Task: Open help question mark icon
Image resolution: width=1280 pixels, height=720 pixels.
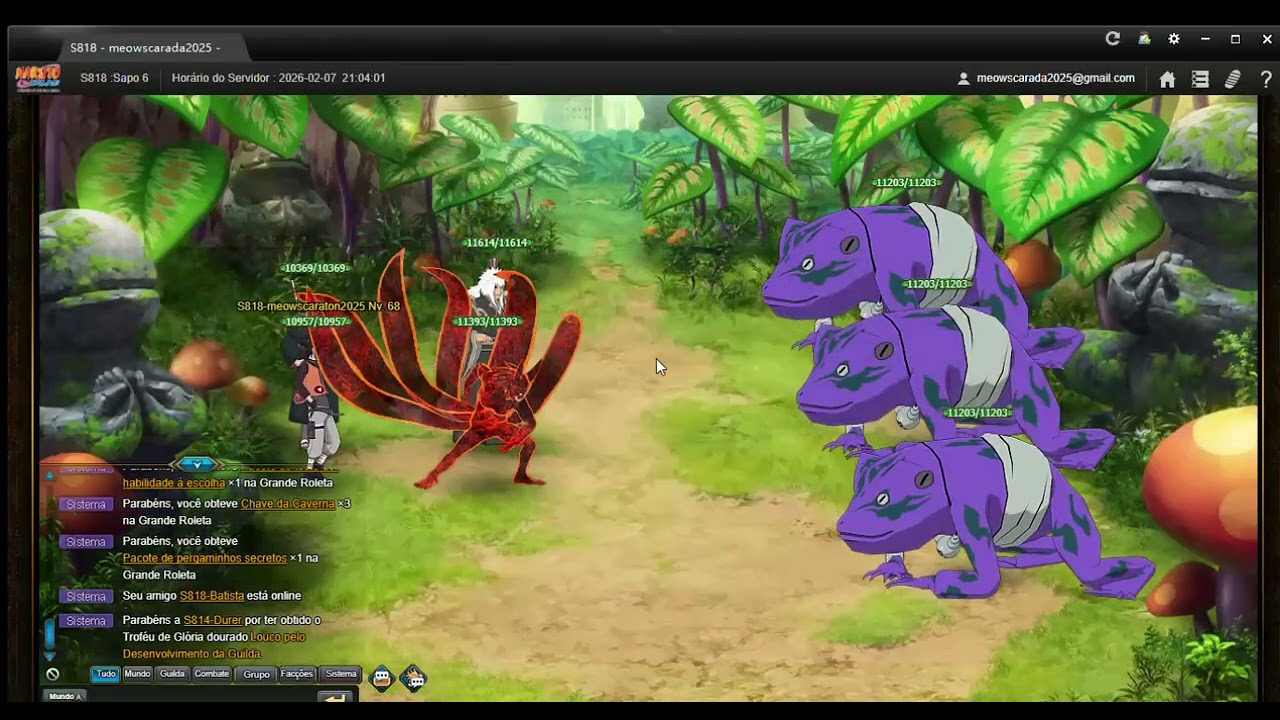Action: click(x=1266, y=79)
